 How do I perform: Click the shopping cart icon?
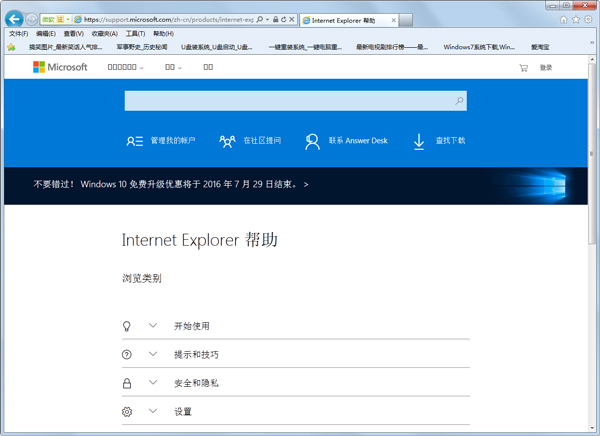point(523,68)
